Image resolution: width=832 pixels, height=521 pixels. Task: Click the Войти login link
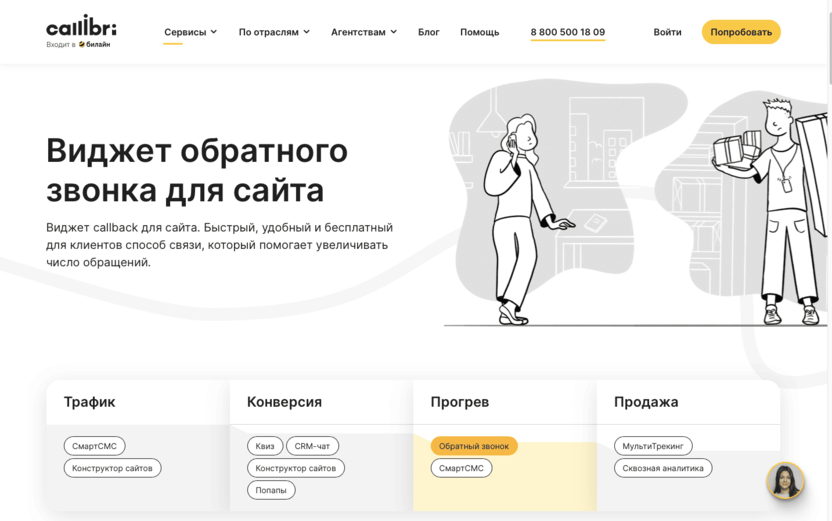pos(667,32)
